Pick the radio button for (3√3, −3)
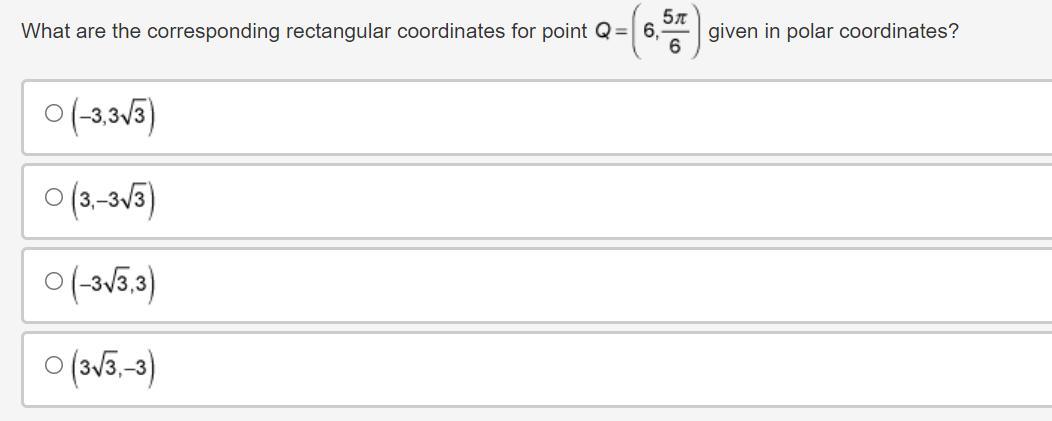1052x421 pixels. 54,365
